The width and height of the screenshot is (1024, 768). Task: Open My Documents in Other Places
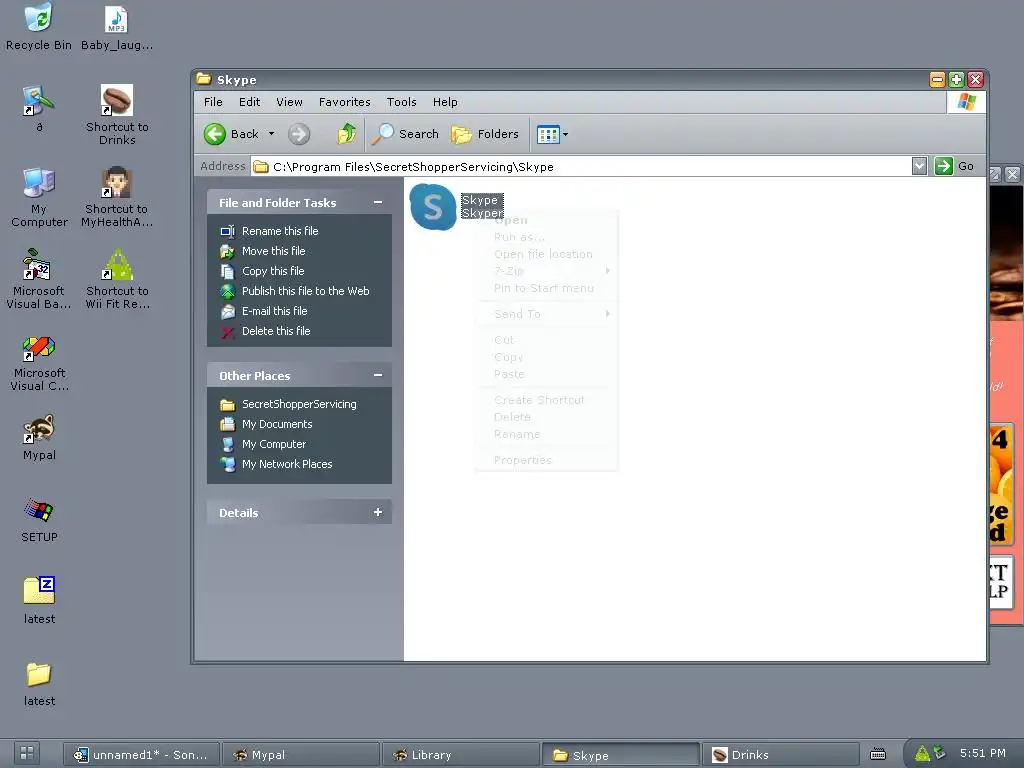pos(277,424)
